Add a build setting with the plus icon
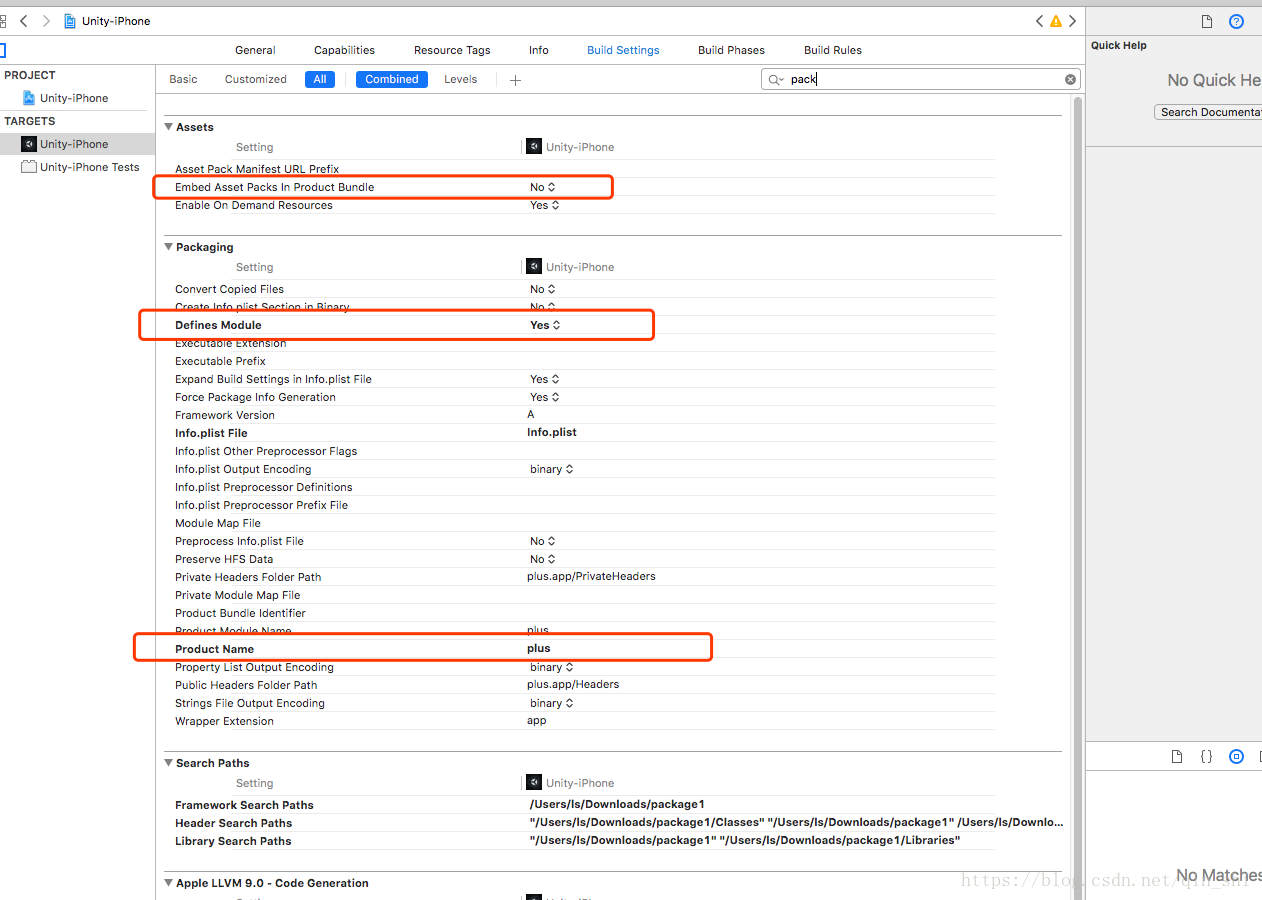The height and width of the screenshot is (900, 1262). 515,80
